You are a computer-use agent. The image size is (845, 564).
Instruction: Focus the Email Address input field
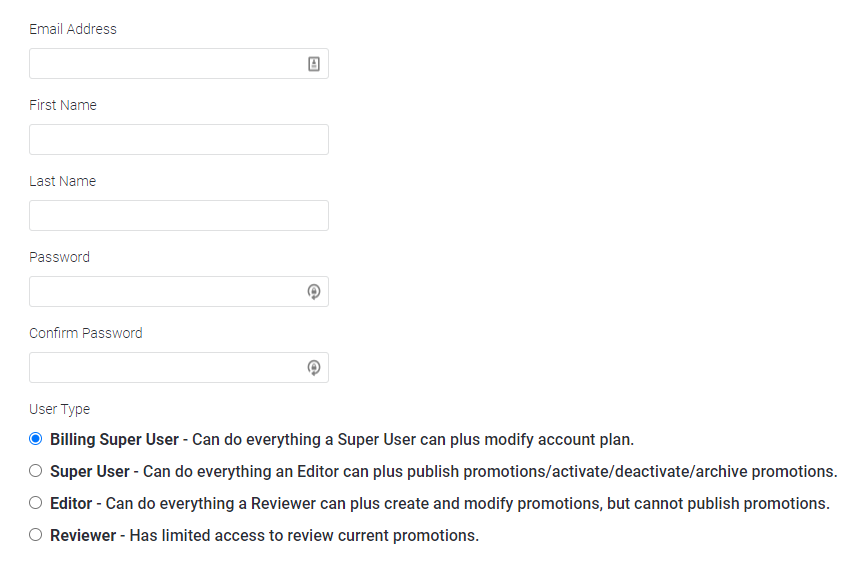[x=165, y=64]
